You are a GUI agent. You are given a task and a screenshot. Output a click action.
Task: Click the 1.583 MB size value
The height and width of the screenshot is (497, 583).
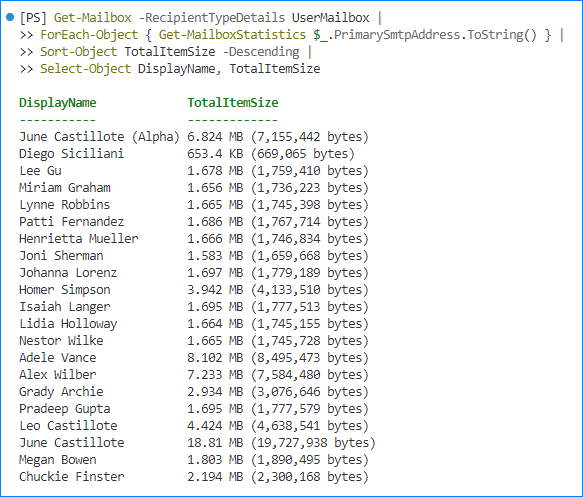click(215, 256)
